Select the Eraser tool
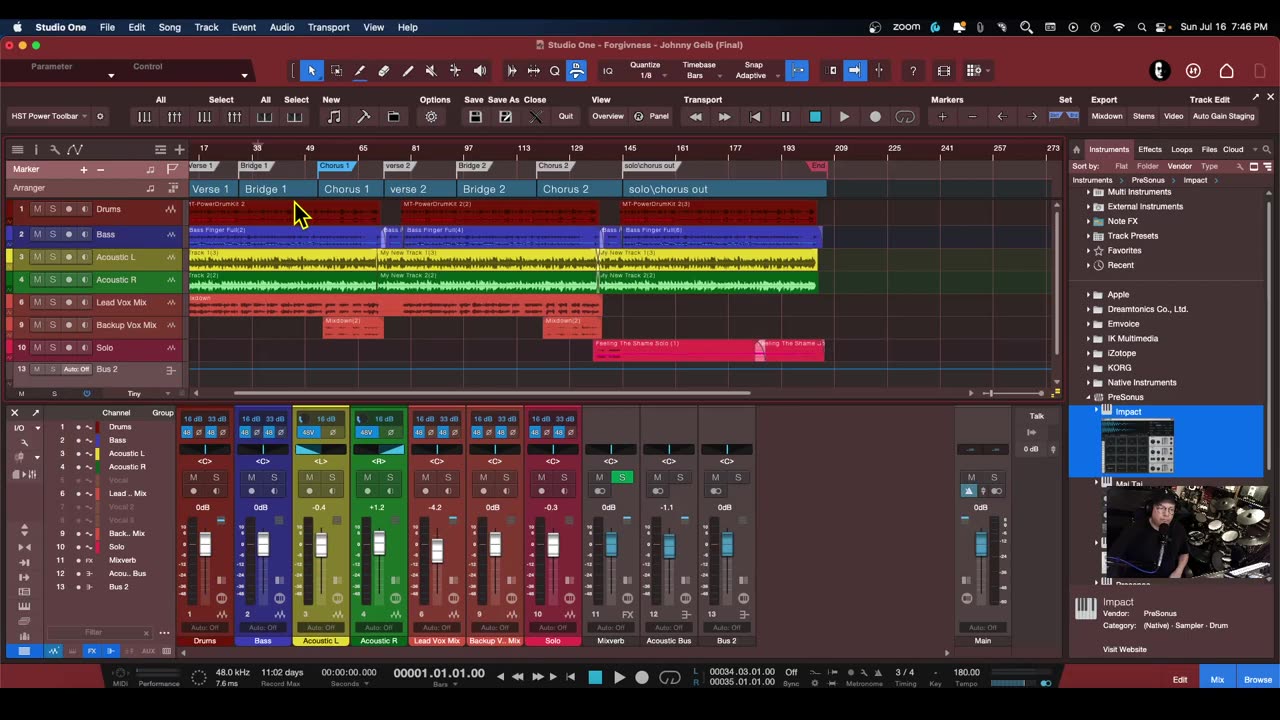The image size is (1280, 720). (384, 71)
